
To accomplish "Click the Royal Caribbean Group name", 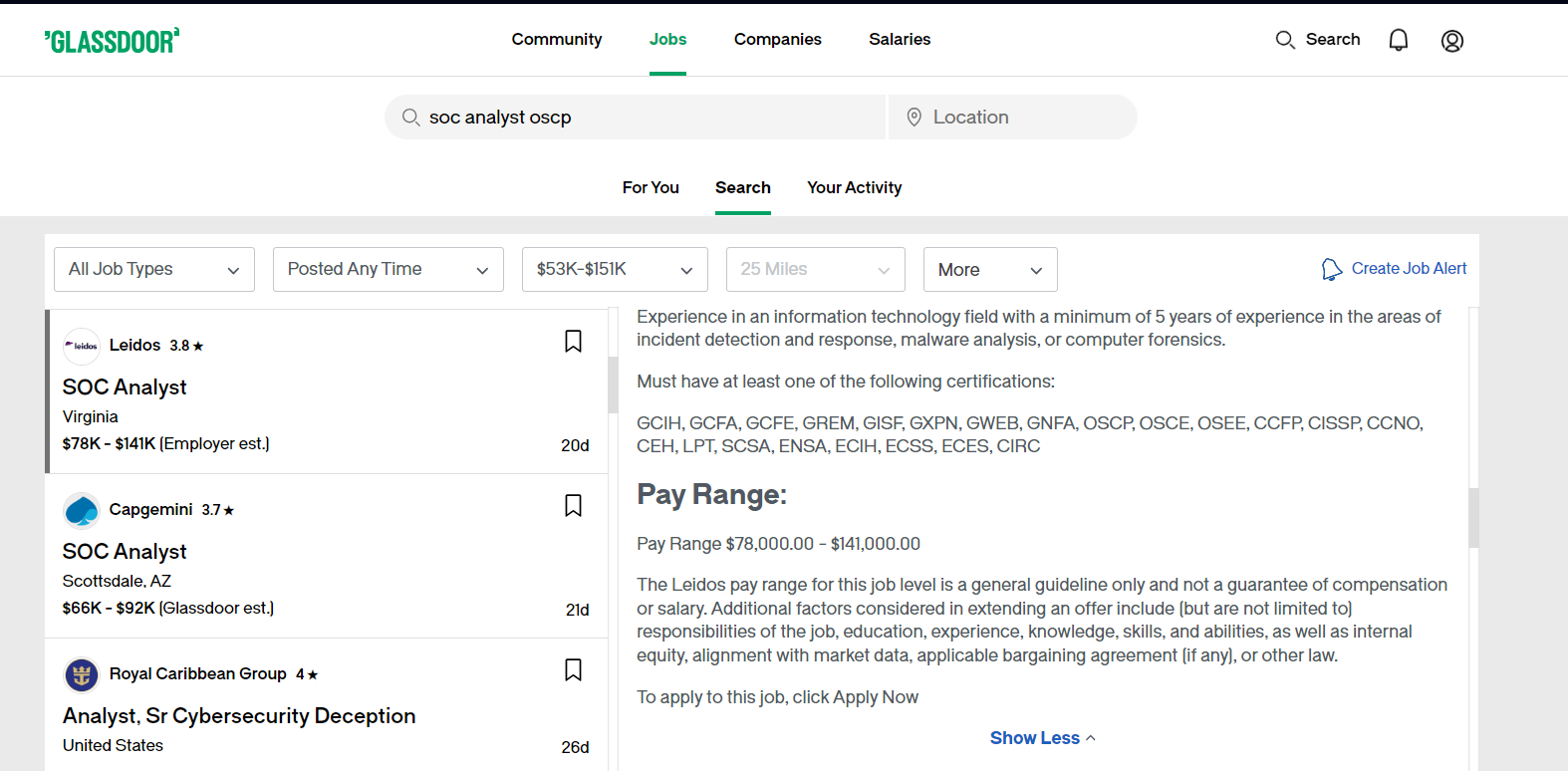I will tap(197, 673).
